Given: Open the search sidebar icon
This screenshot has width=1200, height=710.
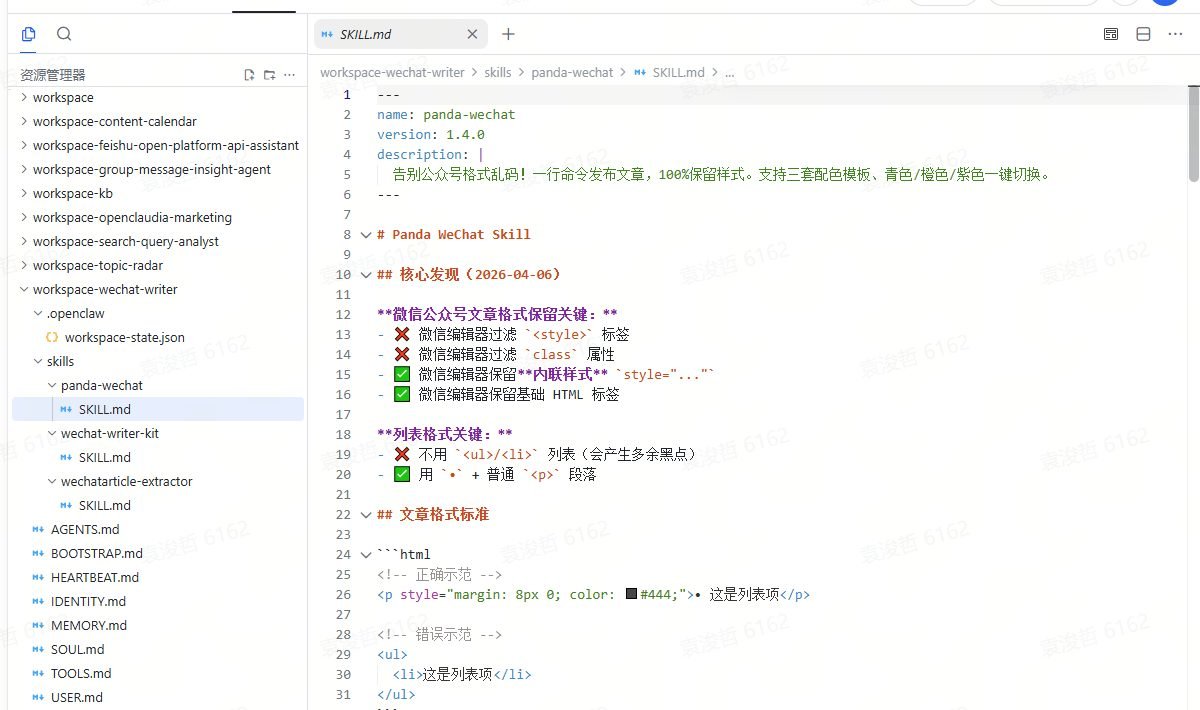Looking at the screenshot, I should [64, 34].
